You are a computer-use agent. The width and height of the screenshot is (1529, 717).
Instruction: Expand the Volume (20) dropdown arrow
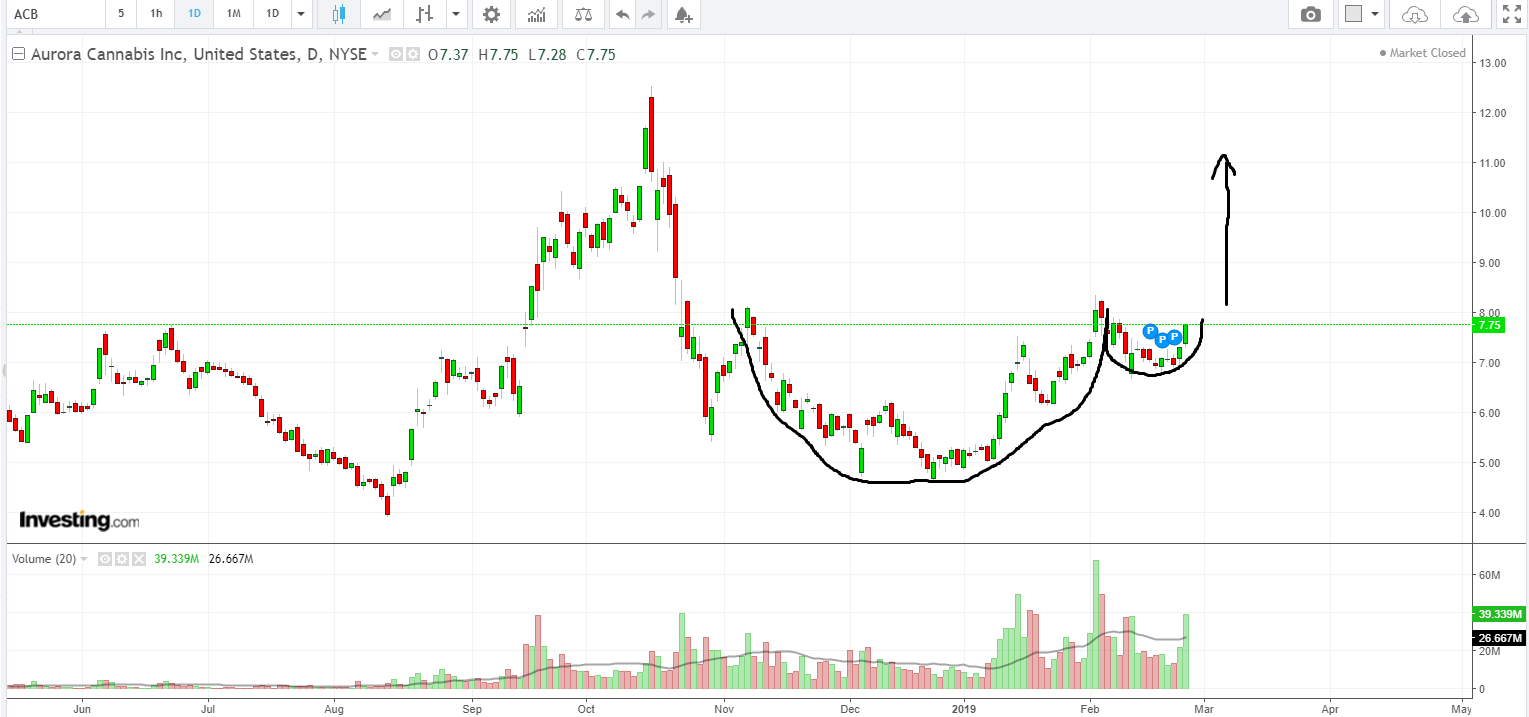click(85, 559)
